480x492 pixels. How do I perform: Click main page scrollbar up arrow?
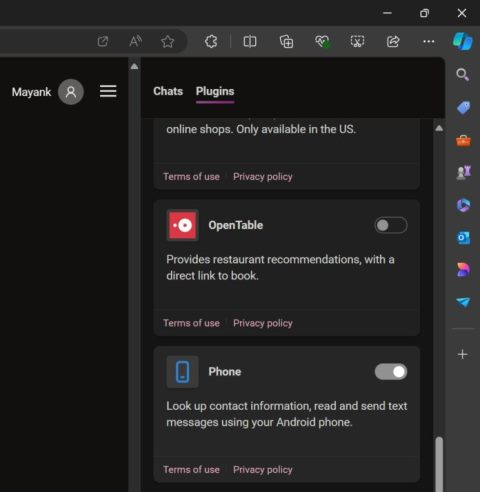pyautogui.click(x=134, y=66)
